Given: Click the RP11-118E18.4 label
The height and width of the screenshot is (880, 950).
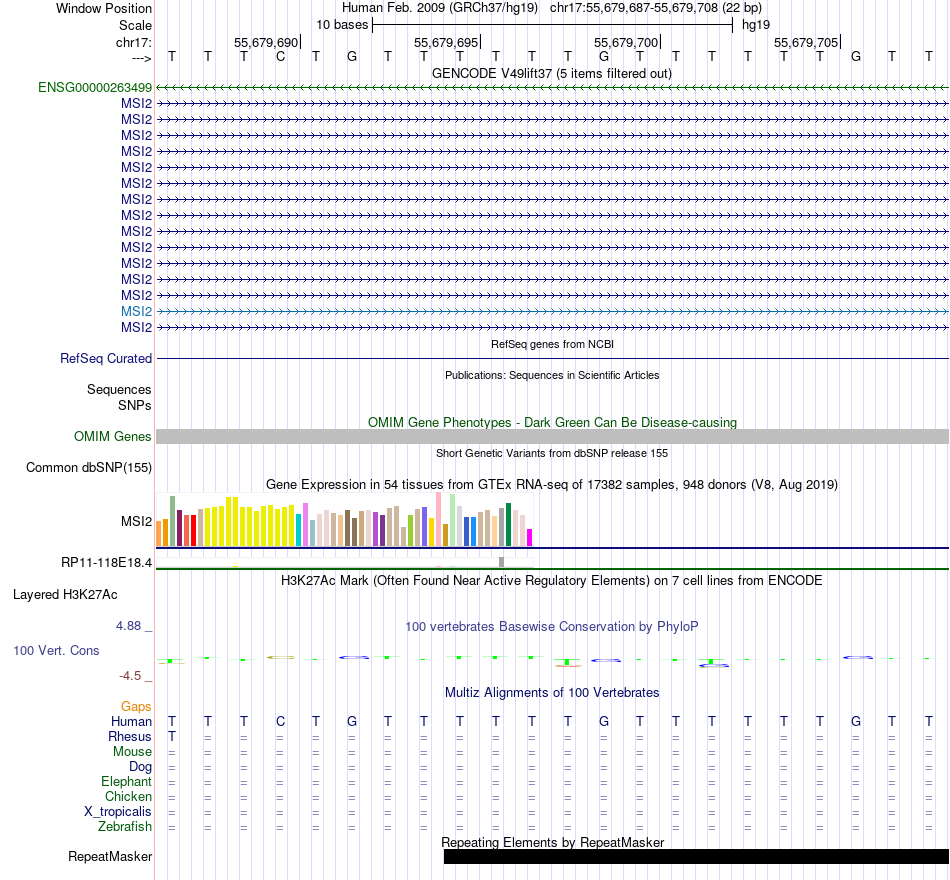Looking at the screenshot, I should click(x=106, y=562).
